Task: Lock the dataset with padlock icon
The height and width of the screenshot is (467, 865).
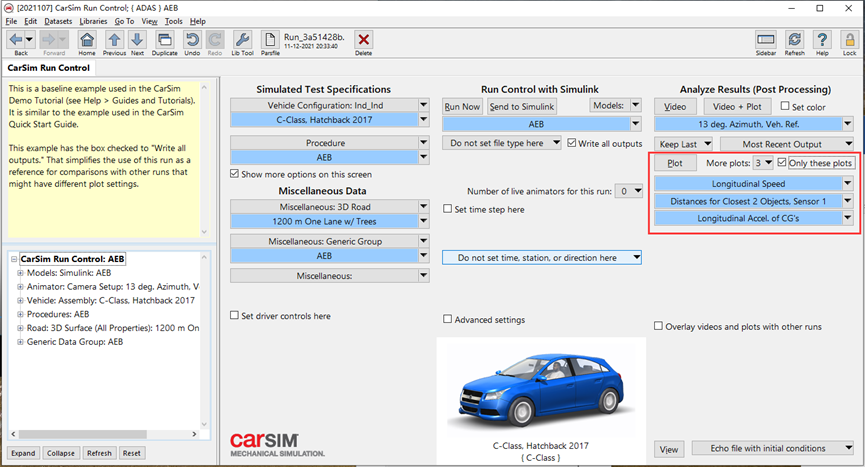Action: tap(850, 40)
